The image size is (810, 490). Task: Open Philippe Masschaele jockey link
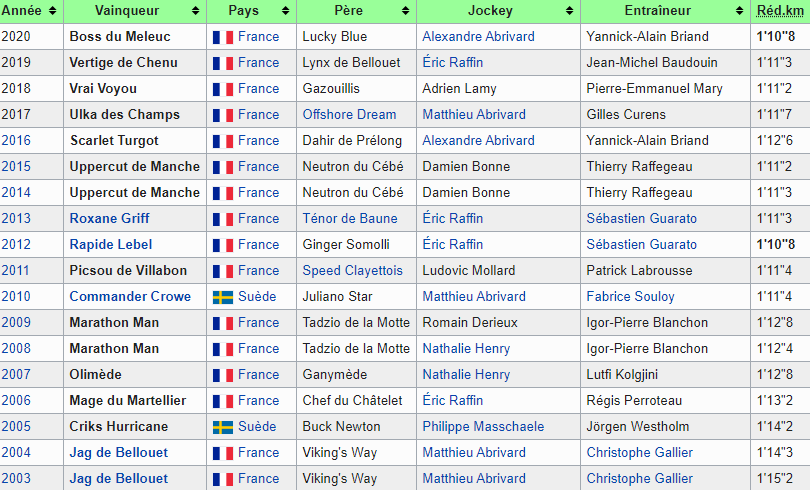(483, 427)
